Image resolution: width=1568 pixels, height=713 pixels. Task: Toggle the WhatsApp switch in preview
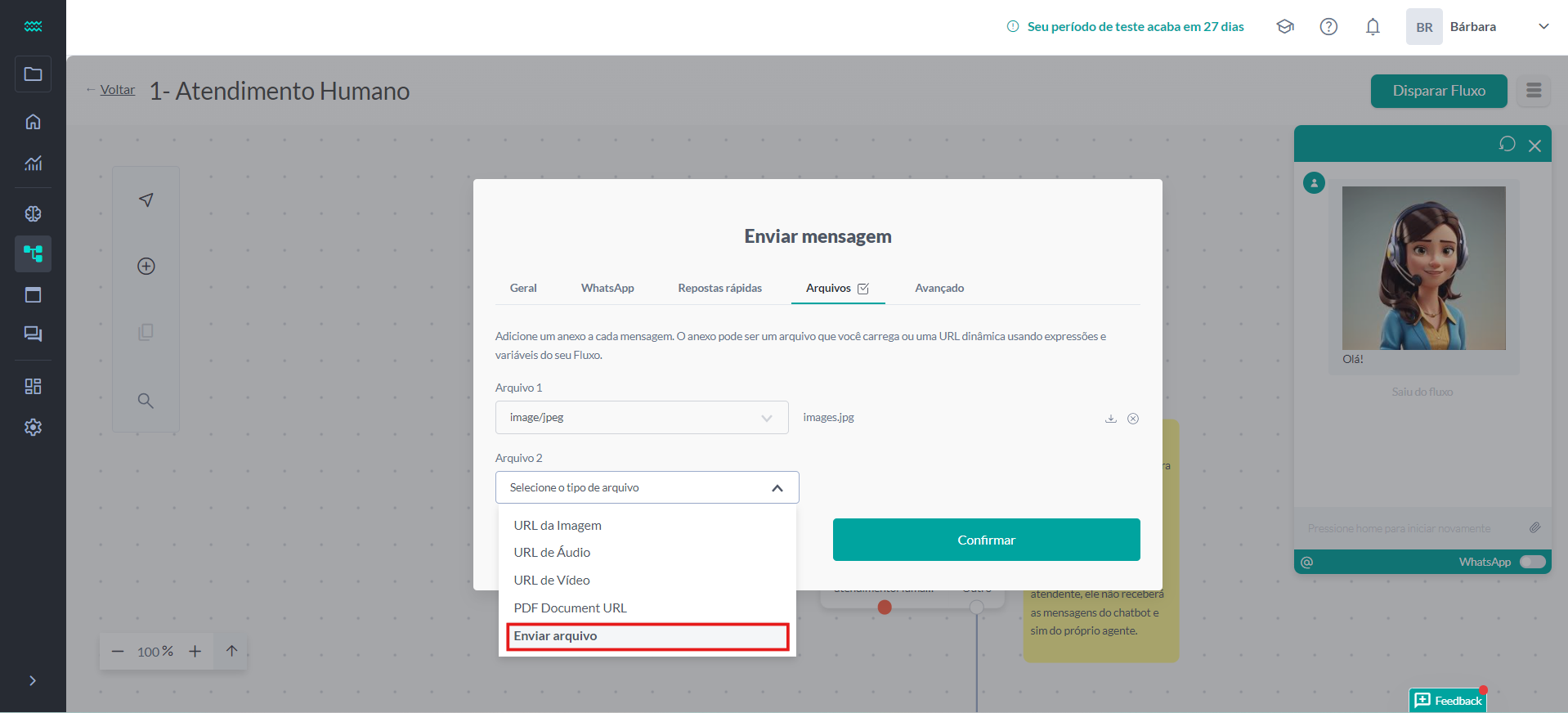[1532, 562]
